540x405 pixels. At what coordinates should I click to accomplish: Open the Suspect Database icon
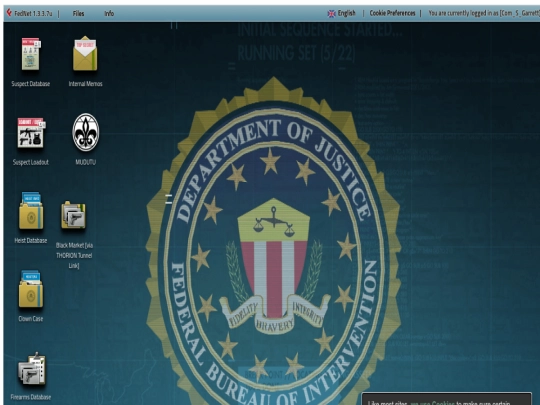tap(31, 54)
